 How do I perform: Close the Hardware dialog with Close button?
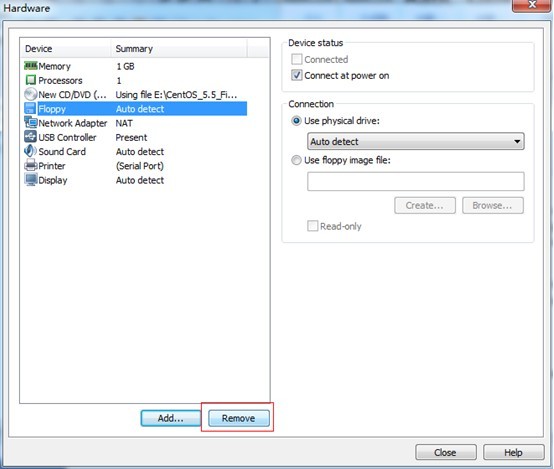tap(446, 452)
